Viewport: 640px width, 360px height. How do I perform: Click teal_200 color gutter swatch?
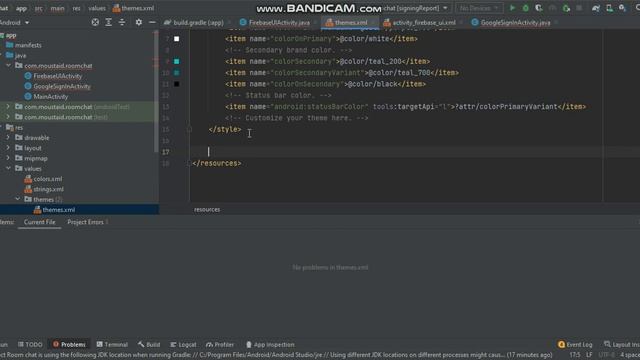pyautogui.click(x=177, y=61)
